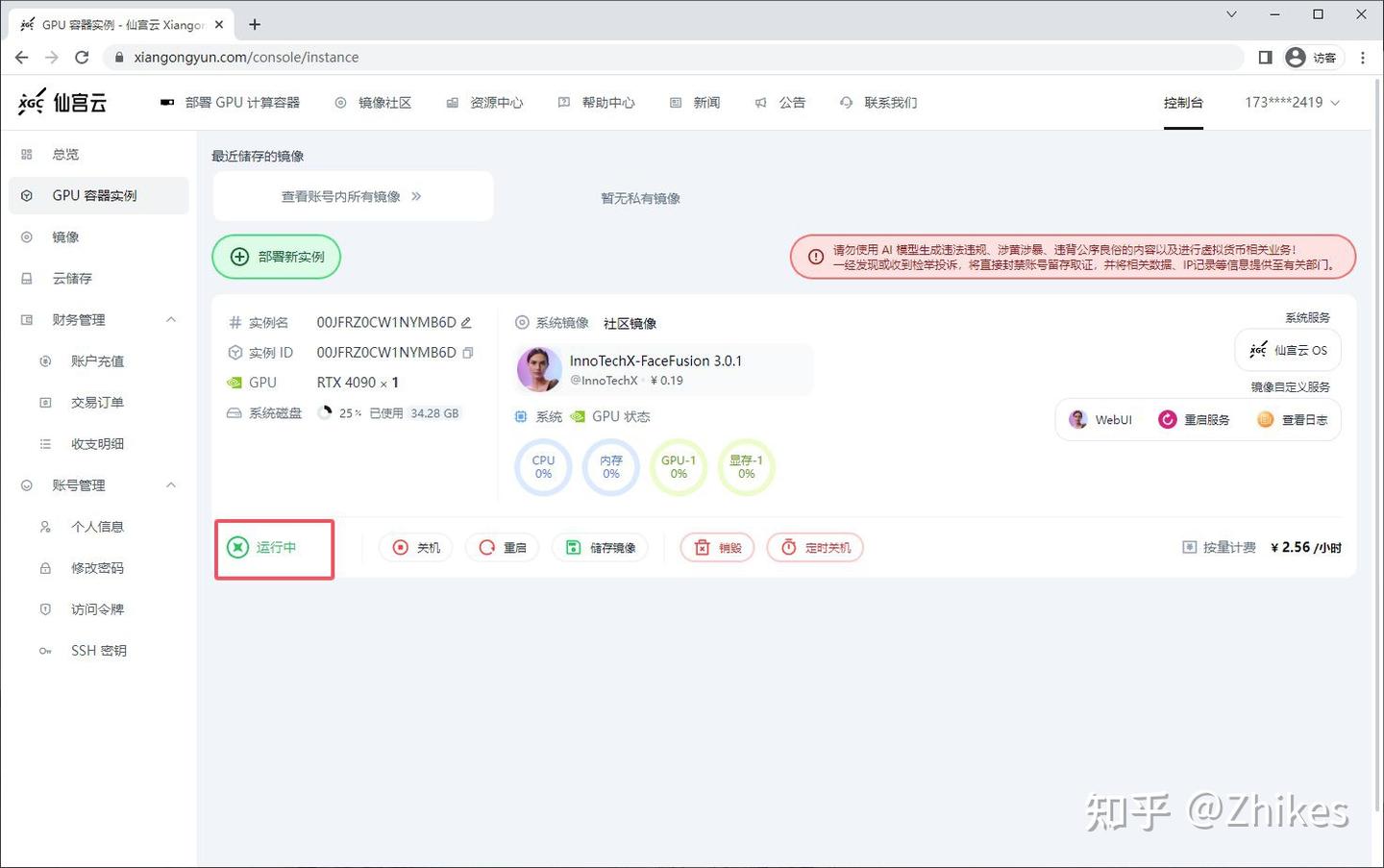Click the ¥ 2.56 /小时 price
Screen dimensions: 1384x868
click(x=1306, y=548)
